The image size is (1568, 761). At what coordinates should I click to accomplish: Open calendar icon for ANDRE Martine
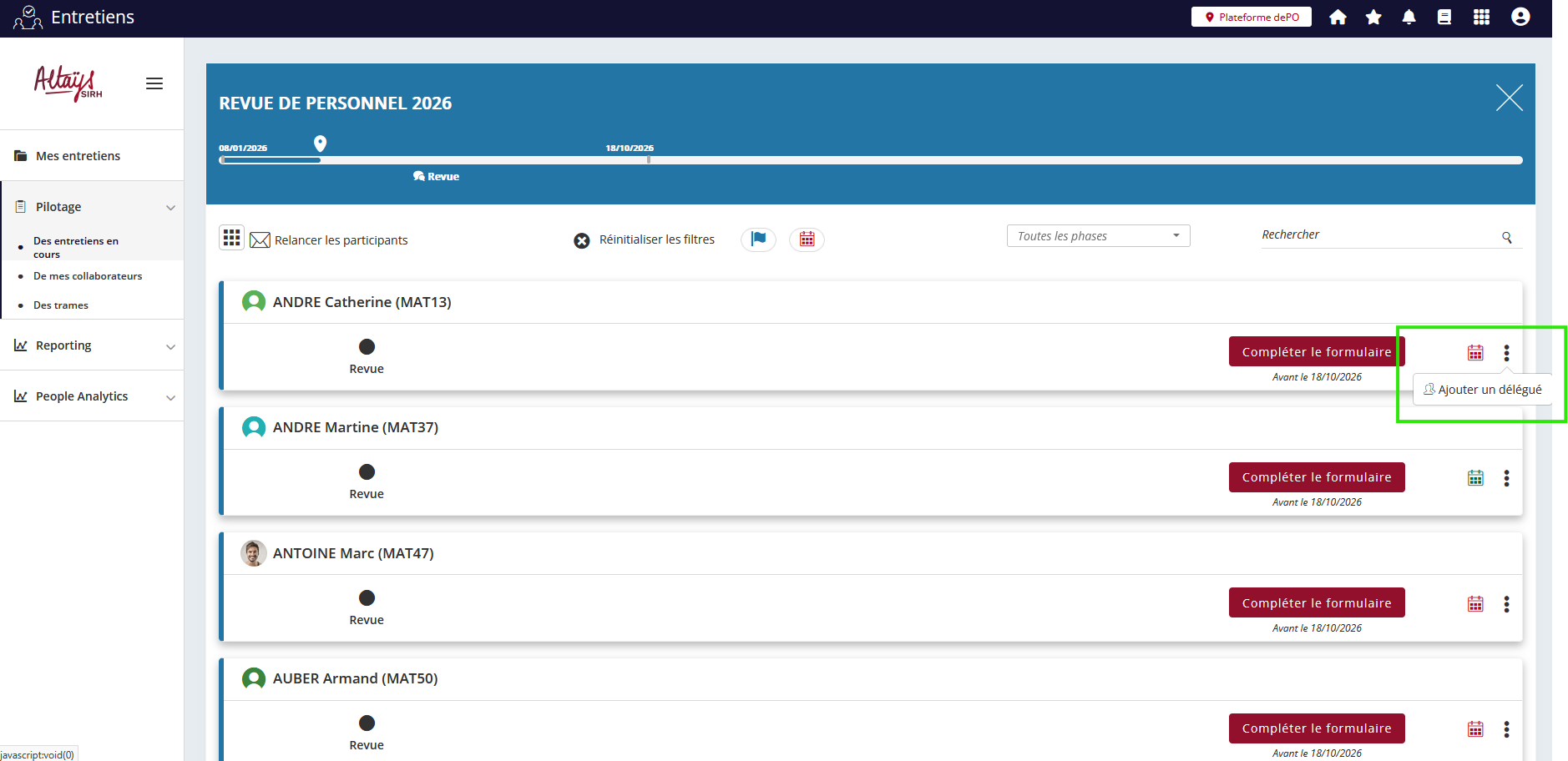pyautogui.click(x=1475, y=478)
